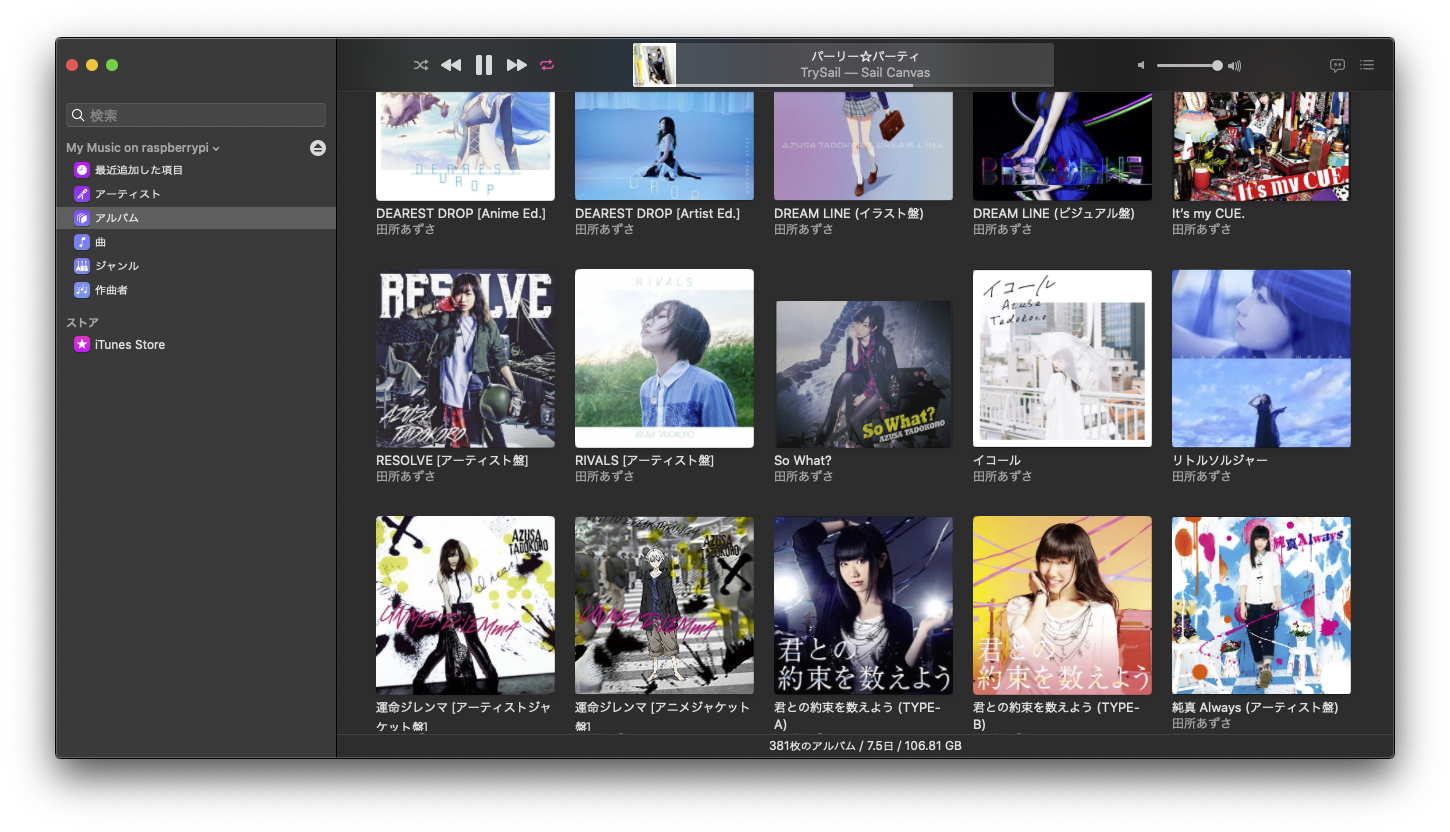
Task: Open 君との約束を数えよう (TYPE-A) cover
Action: (x=863, y=605)
